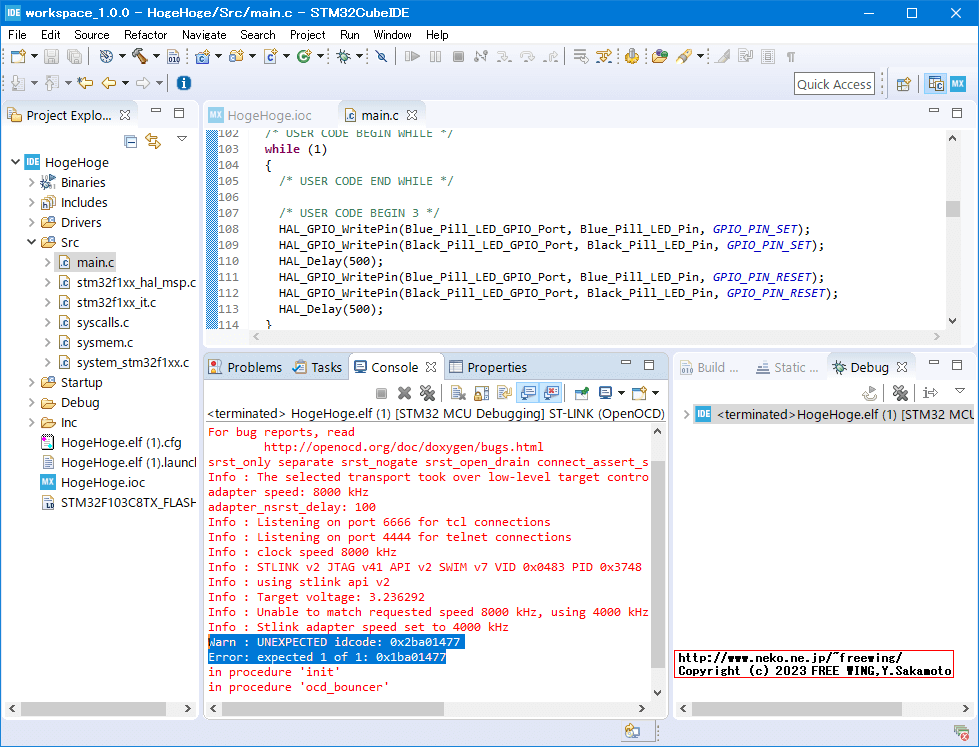The image size is (979, 747).
Task: Toggle Skip All Breakpoints in the toolbar
Action: click(382, 58)
